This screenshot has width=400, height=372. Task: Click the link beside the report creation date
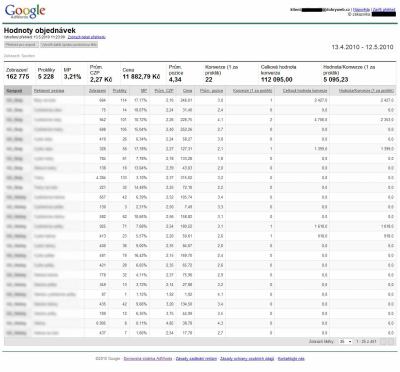coord(86,37)
